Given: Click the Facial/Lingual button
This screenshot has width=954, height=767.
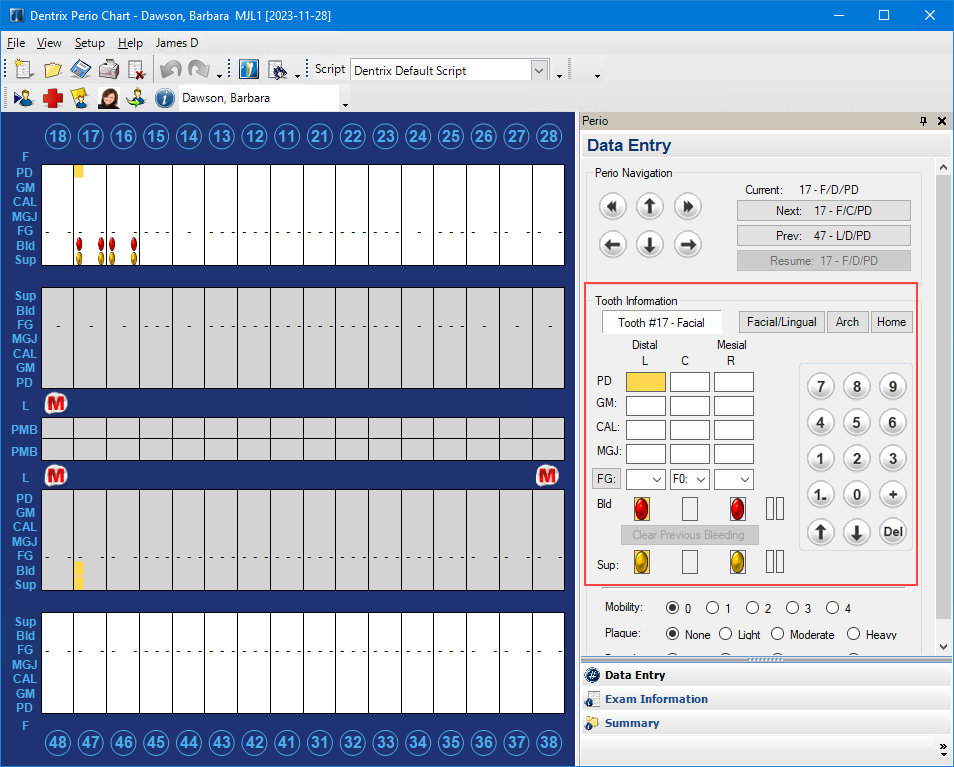Looking at the screenshot, I should 781,322.
